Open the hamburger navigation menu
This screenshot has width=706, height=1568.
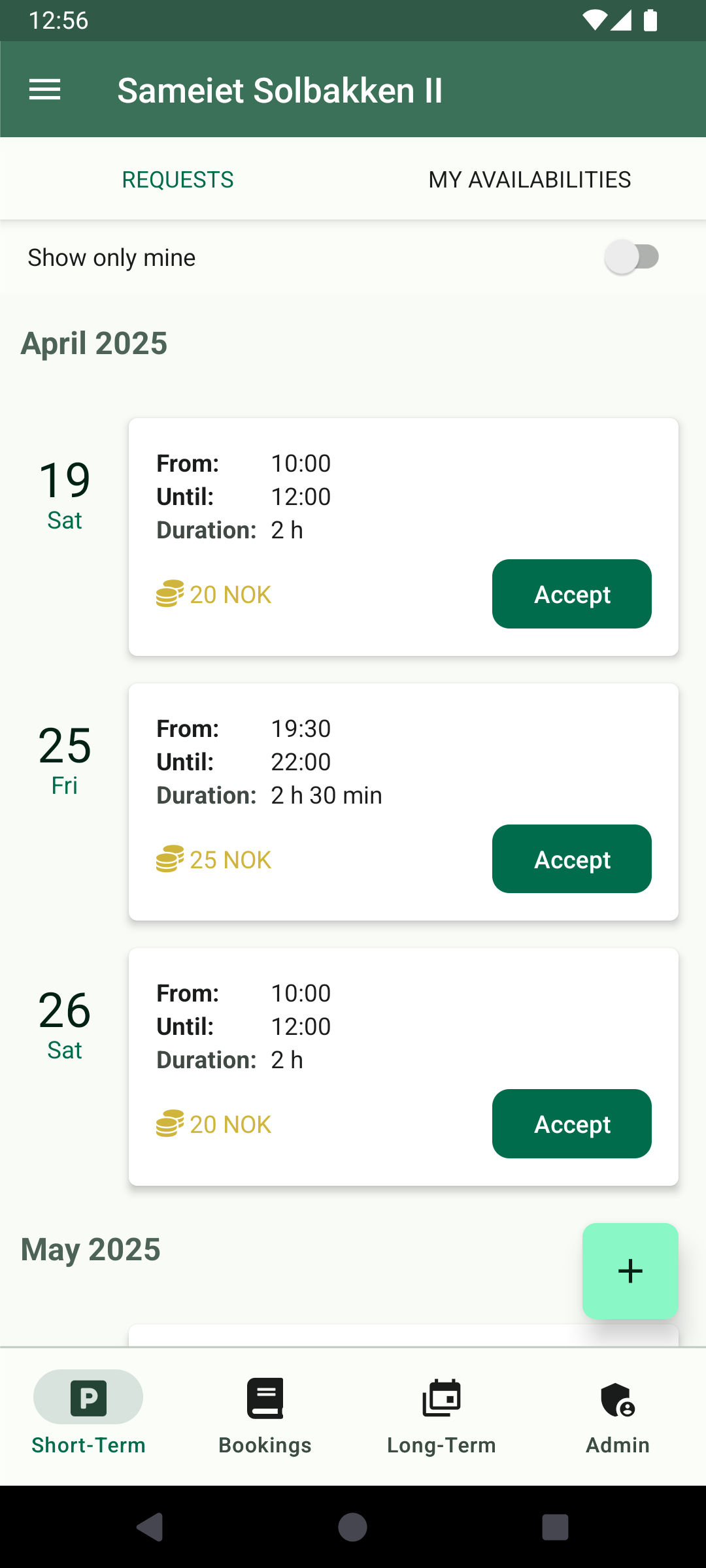click(45, 90)
